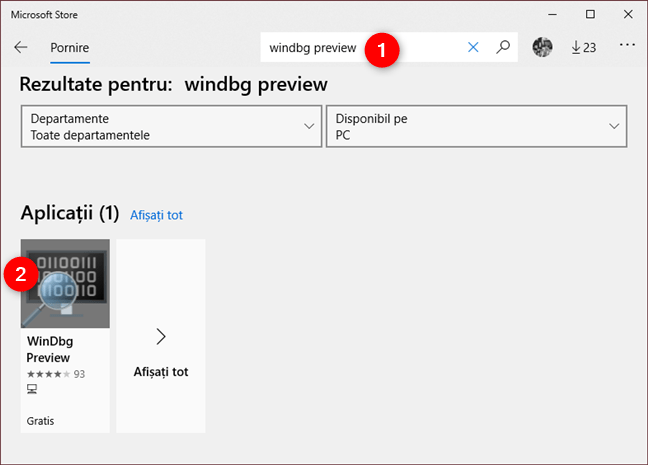
Task: Click the WinDbg Preview app title
Action: pyautogui.click(x=50, y=349)
